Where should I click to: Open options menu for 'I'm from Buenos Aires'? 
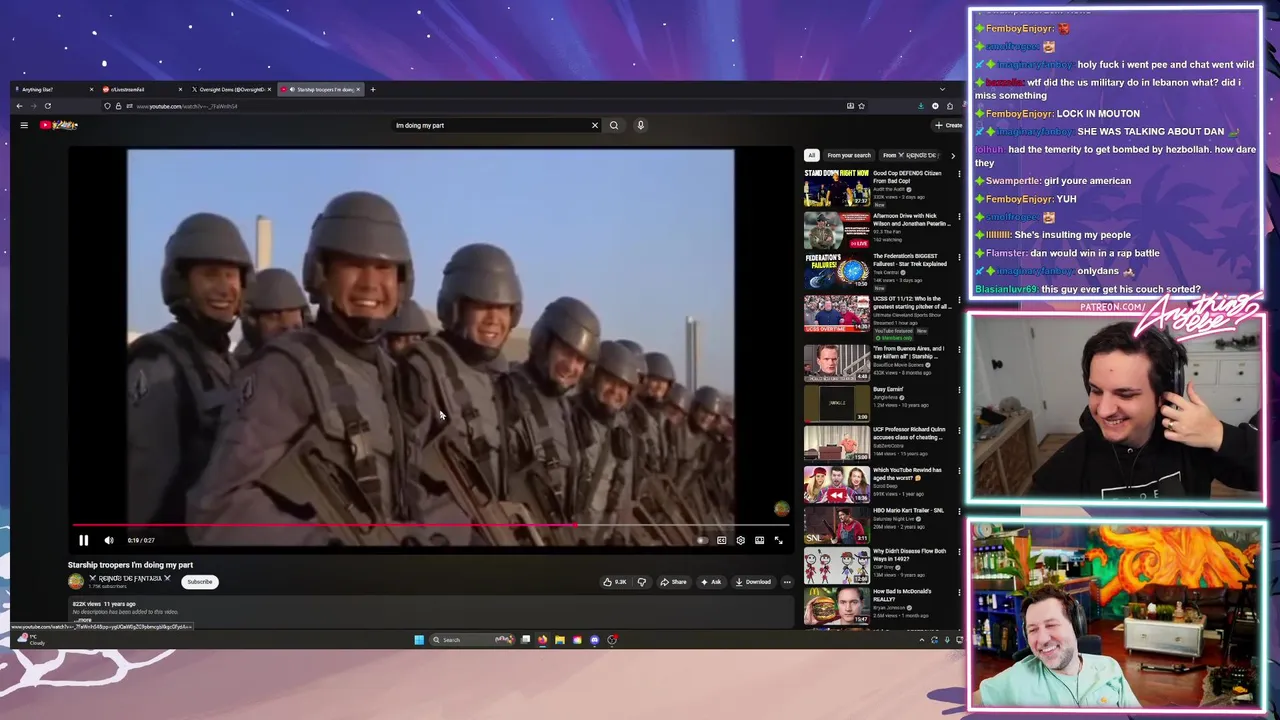(x=959, y=349)
